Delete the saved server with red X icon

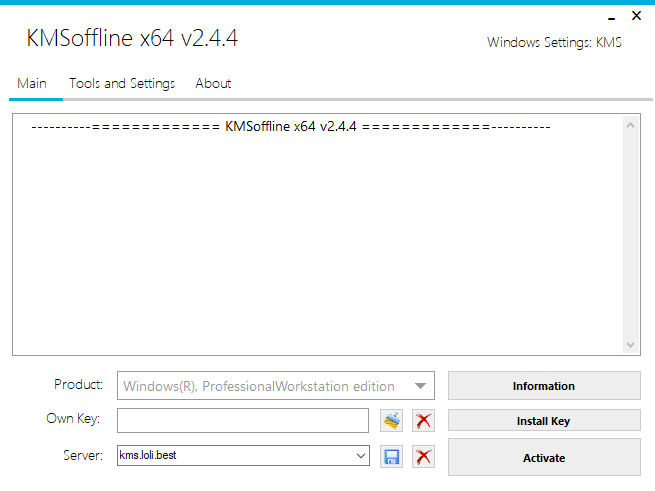coord(423,456)
